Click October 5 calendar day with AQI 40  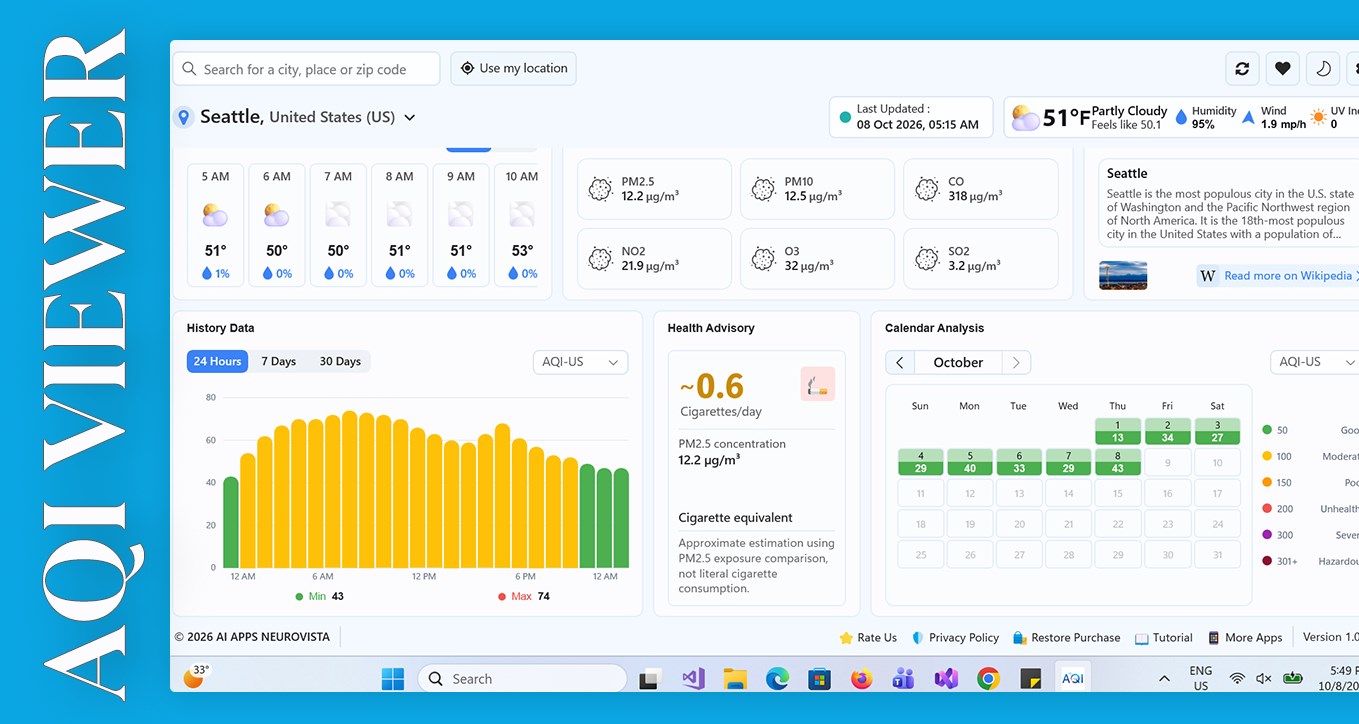tap(969, 462)
